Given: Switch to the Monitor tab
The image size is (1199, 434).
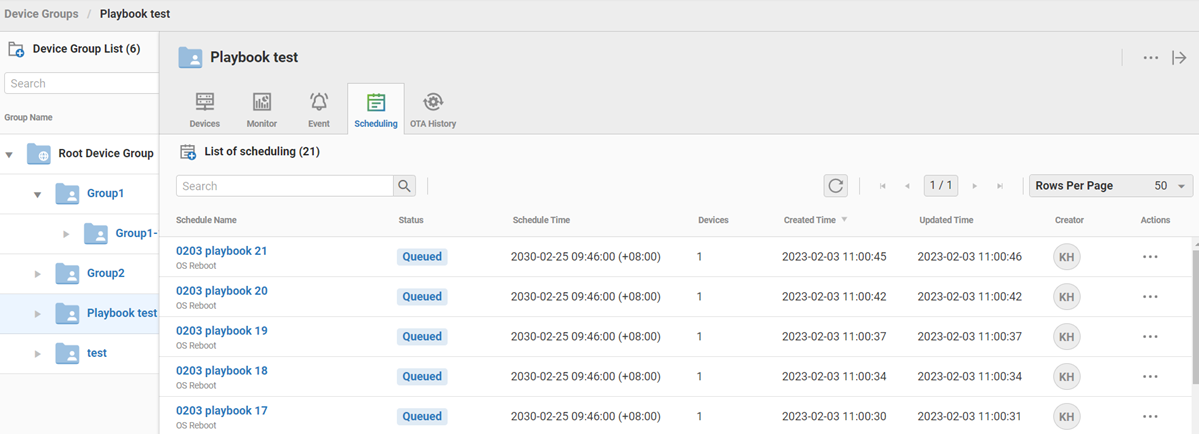Looking at the screenshot, I should point(262,110).
